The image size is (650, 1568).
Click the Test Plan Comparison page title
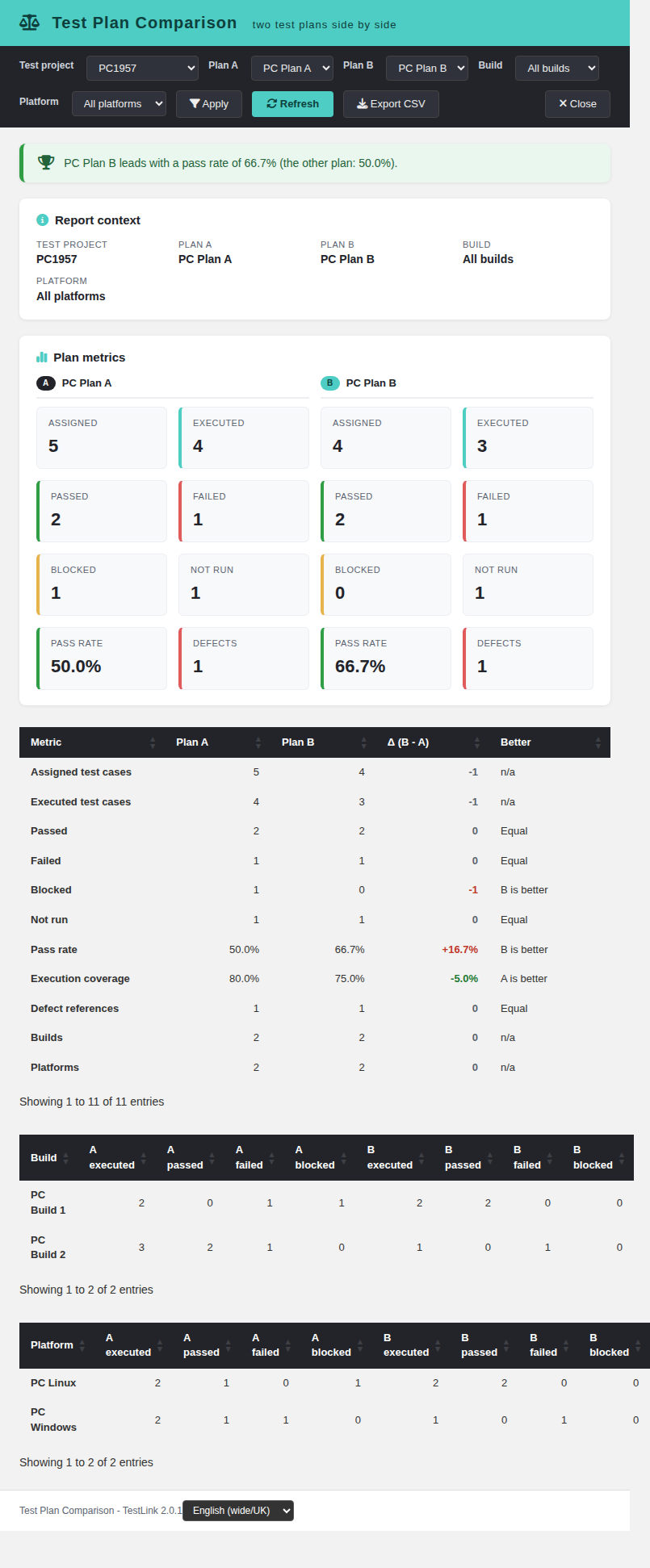tap(145, 23)
